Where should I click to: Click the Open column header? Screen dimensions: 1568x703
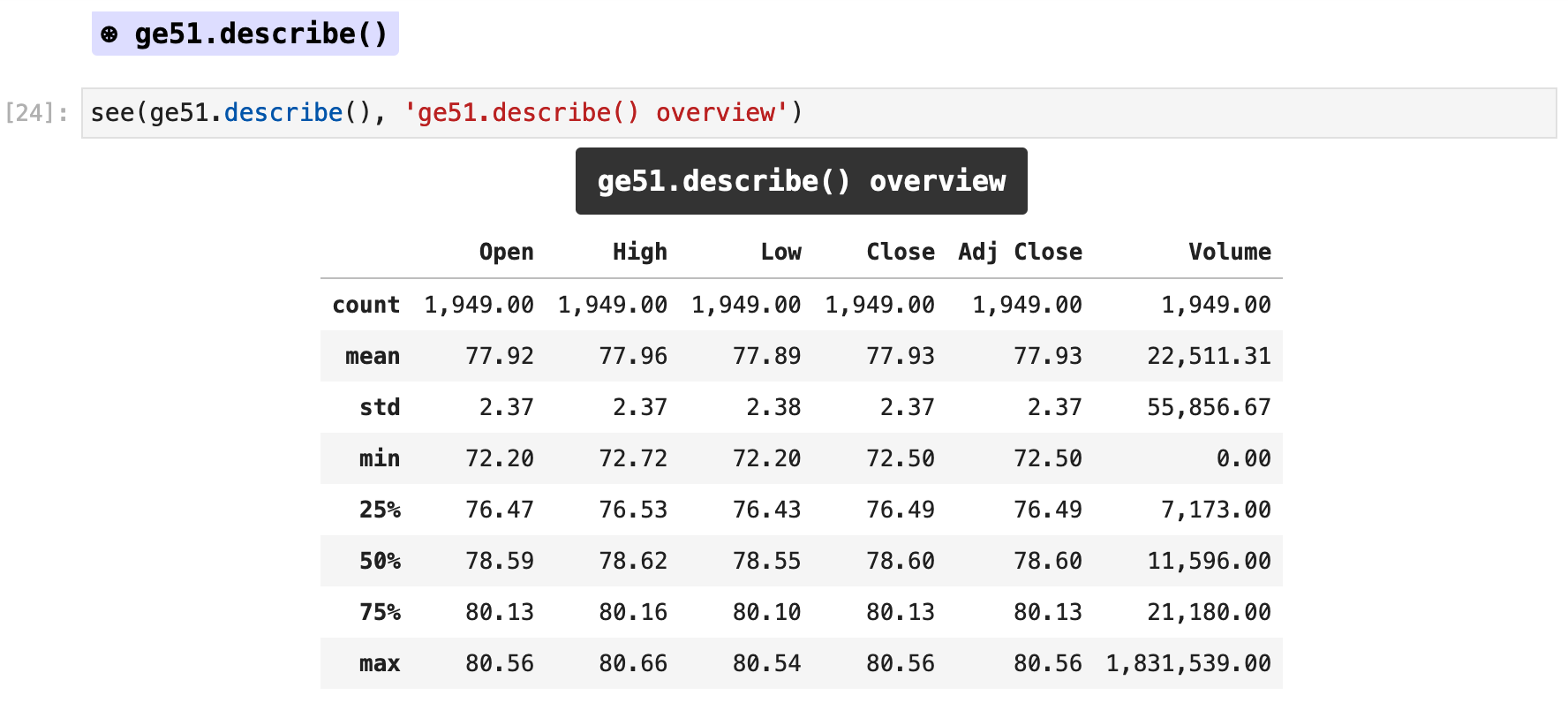point(507,252)
